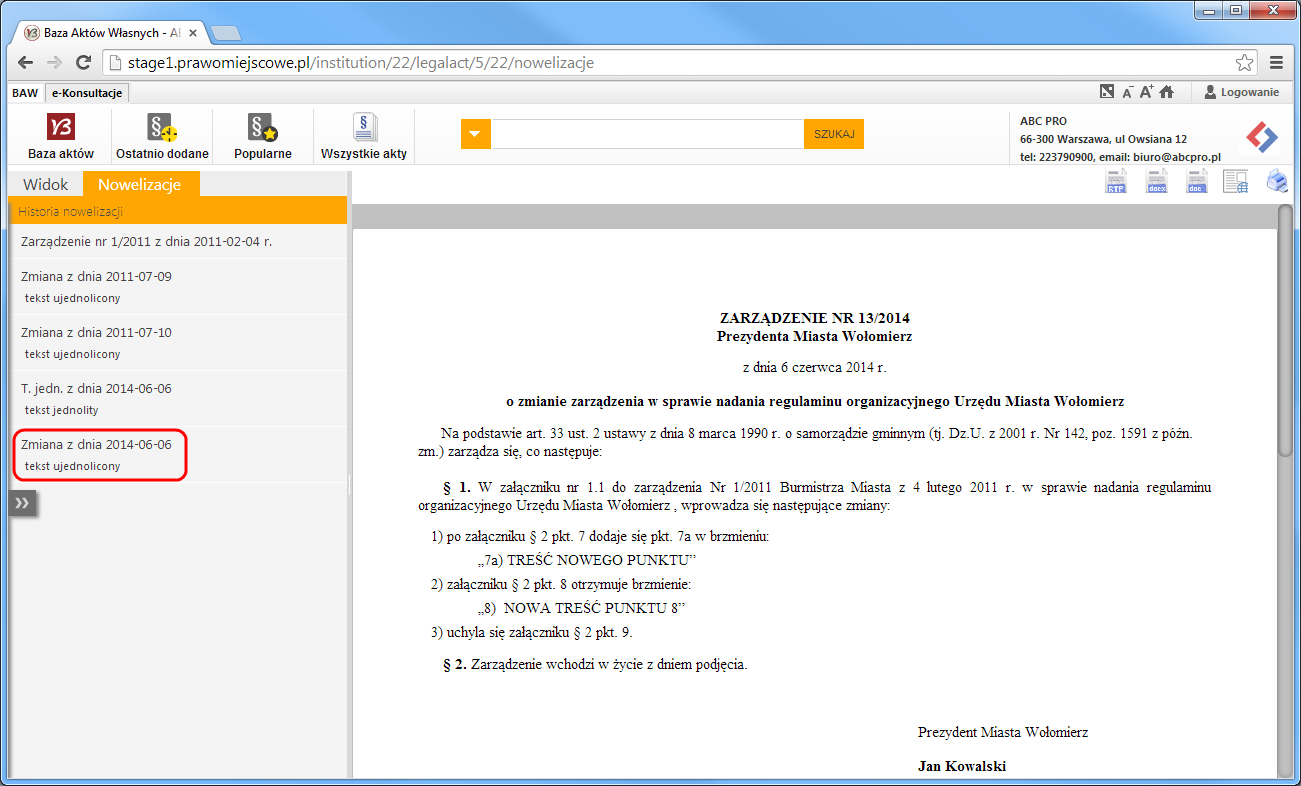Image resolution: width=1301 pixels, height=786 pixels.
Task: Expand side panel with double chevron
Action: tap(23, 504)
